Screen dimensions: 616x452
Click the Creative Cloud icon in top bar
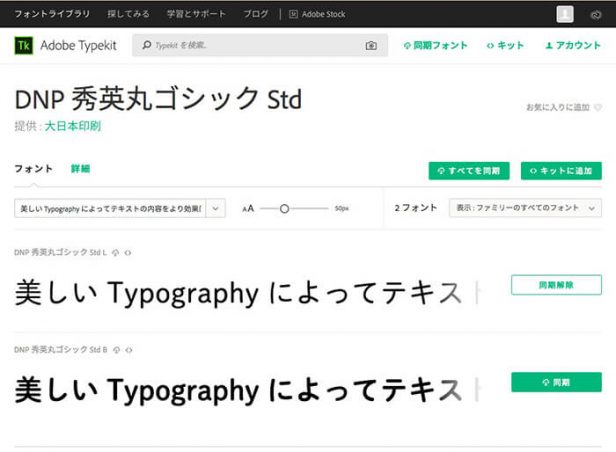click(x=596, y=15)
